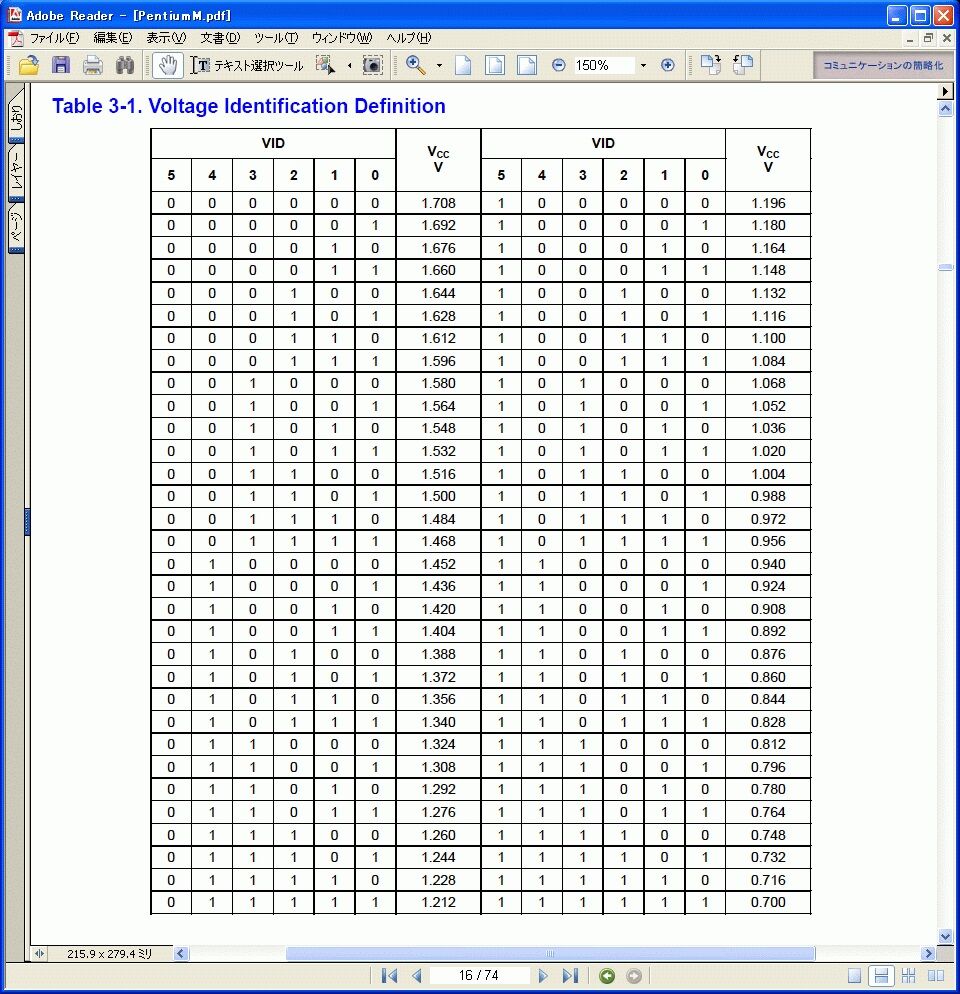Image resolution: width=960 pixels, height=994 pixels.
Task: Set view to Actual Size page icon
Action: pos(464,65)
